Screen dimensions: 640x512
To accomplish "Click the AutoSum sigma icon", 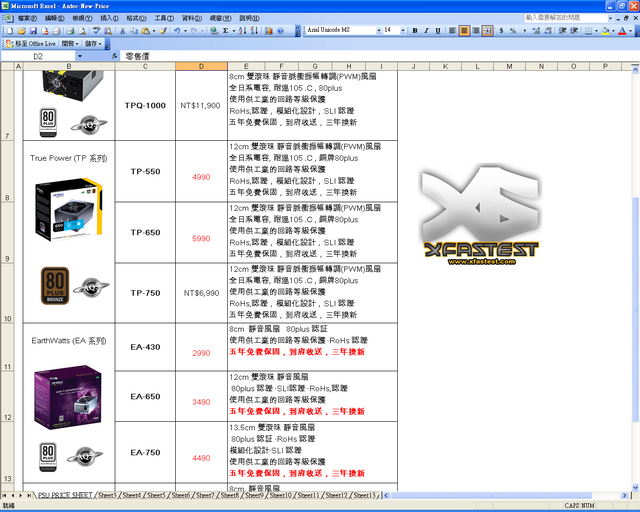I will pos(225,31).
